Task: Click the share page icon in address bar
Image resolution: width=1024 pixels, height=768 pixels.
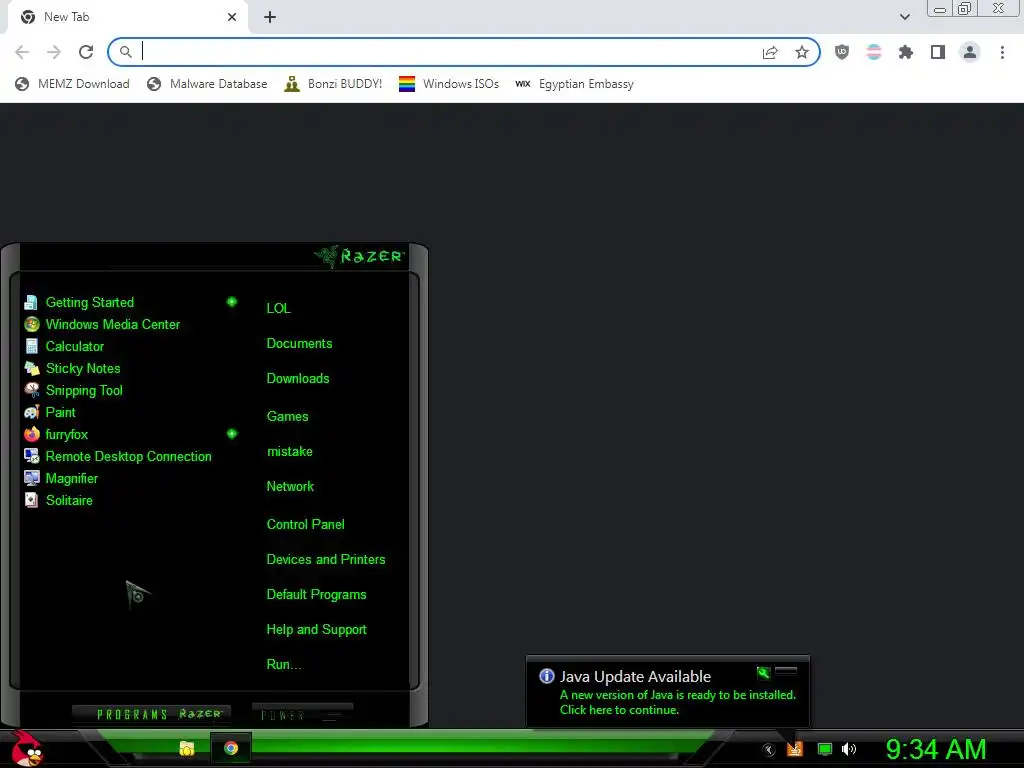Action: tap(770, 52)
